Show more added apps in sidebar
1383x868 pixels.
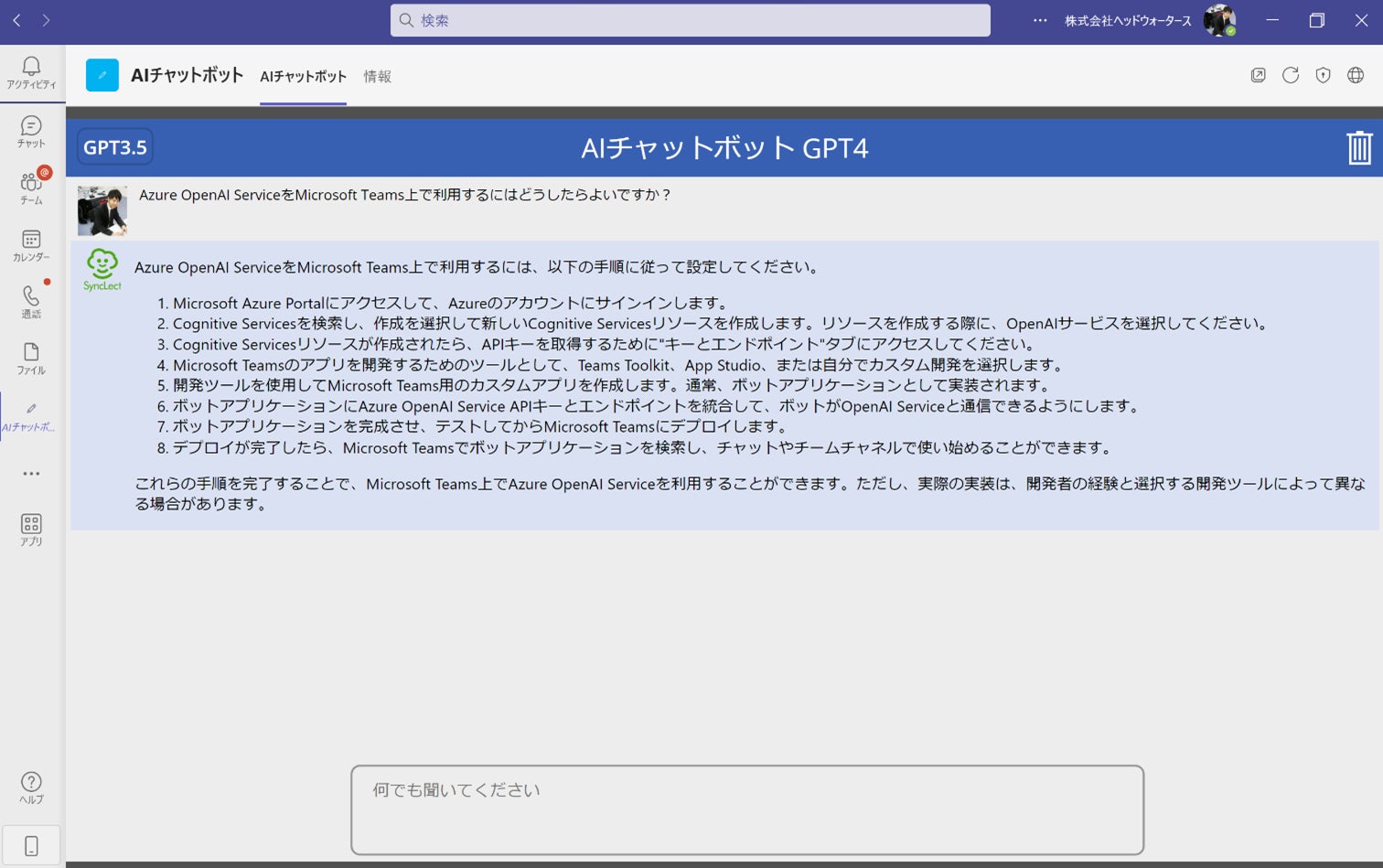[31, 474]
